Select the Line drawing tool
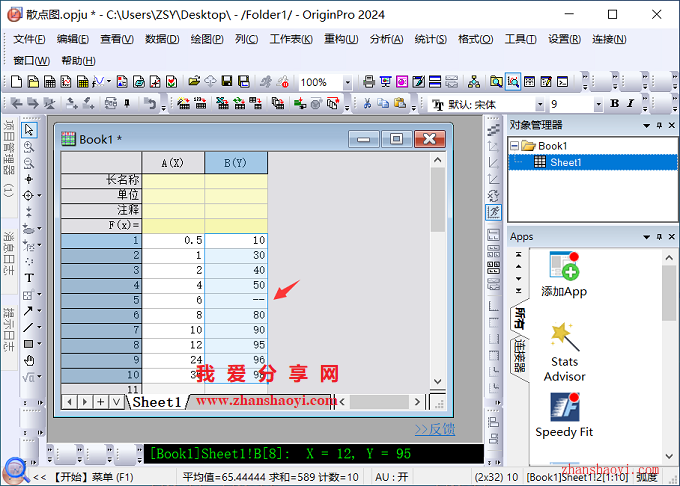Image resolution: width=680 pixels, height=486 pixels. click(28, 327)
